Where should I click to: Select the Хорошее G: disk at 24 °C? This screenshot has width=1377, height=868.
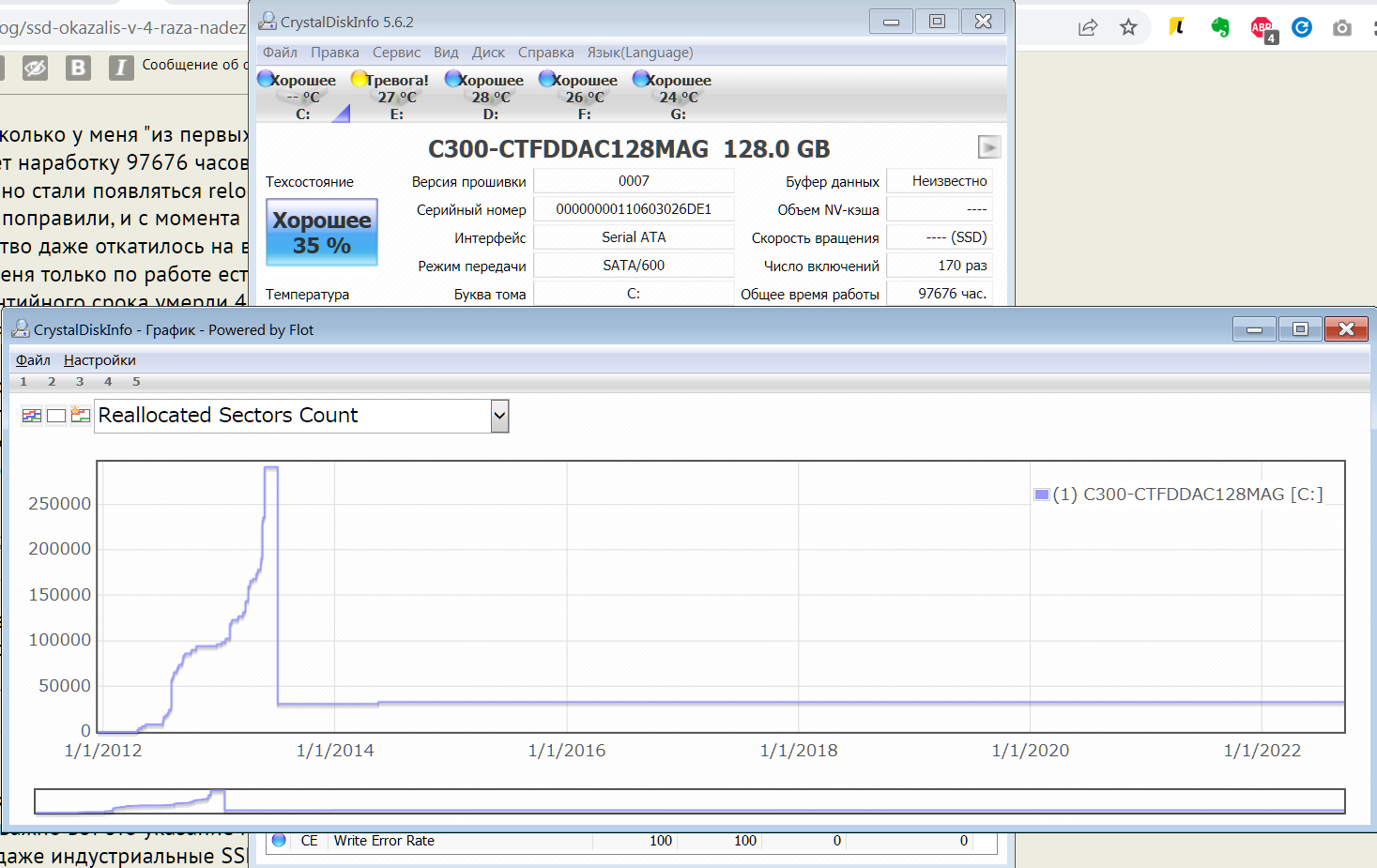(x=678, y=97)
